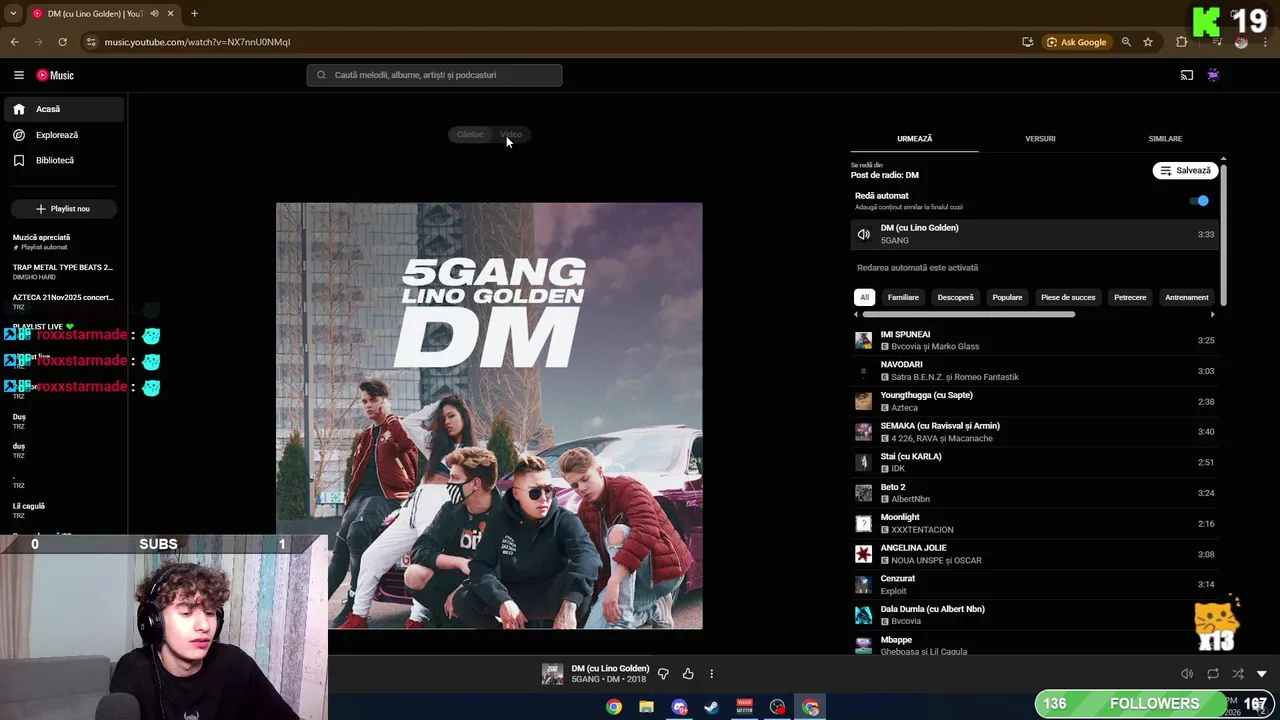Open a new browser tab
1280x720 pixels.
pos(194,14)
